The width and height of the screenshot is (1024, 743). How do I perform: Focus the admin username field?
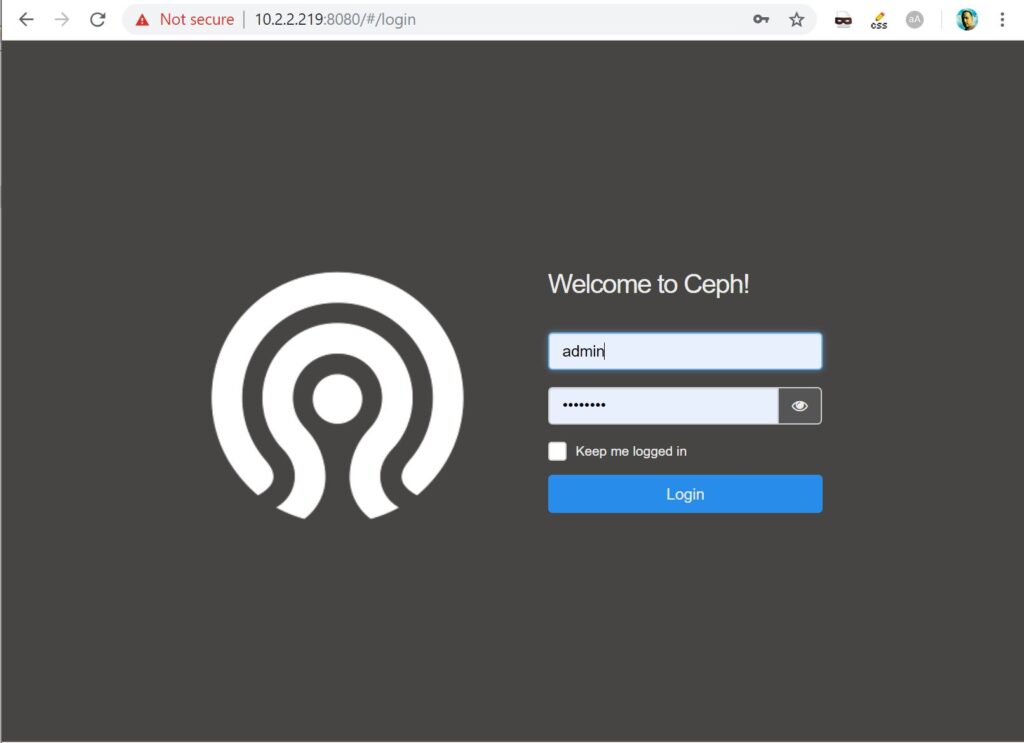684,351
